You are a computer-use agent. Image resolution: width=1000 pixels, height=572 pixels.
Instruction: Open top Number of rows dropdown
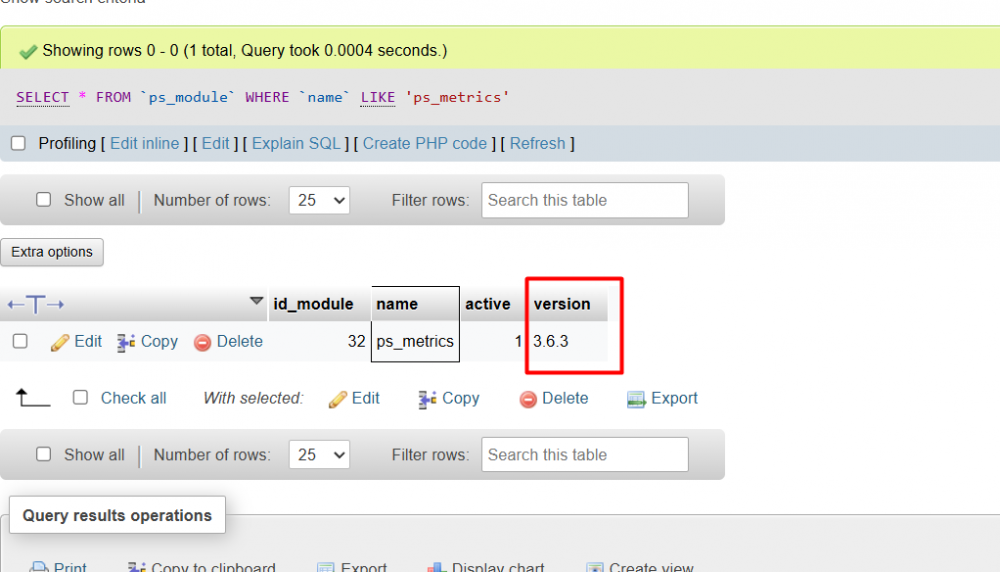pos(319,200)
